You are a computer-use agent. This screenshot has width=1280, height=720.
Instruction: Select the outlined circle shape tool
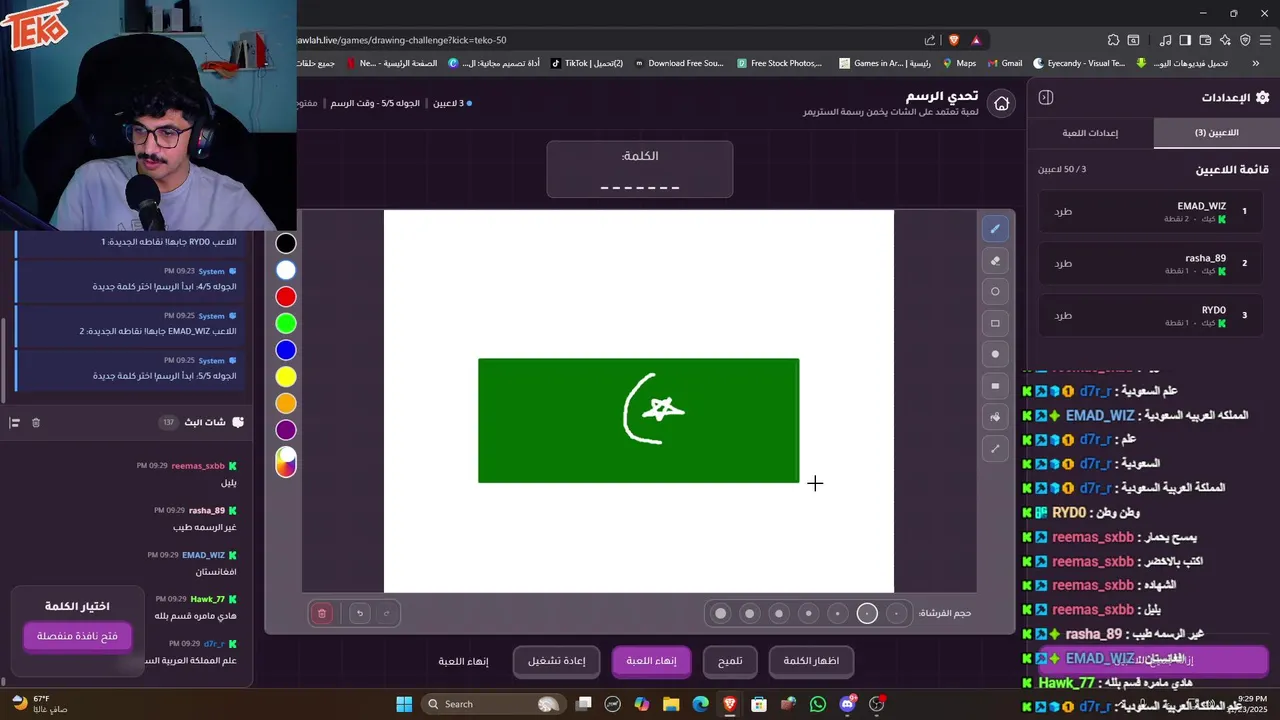coord(995,292)
